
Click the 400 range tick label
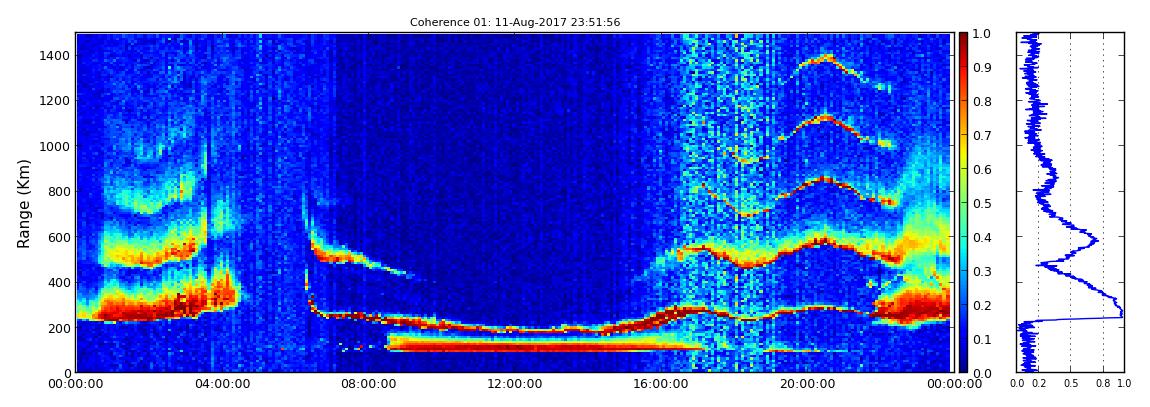[58, 283]
